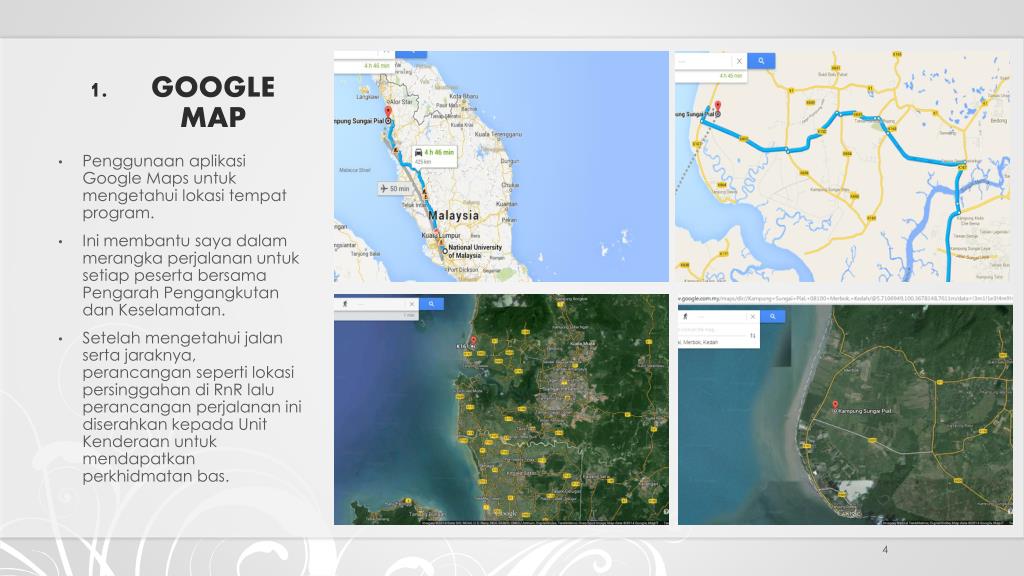Click the walking mode icon on Kedah coast satellite map
The width and height of the screenshot is (1024, 576).
pyautogui.click(x=345, y=304)
